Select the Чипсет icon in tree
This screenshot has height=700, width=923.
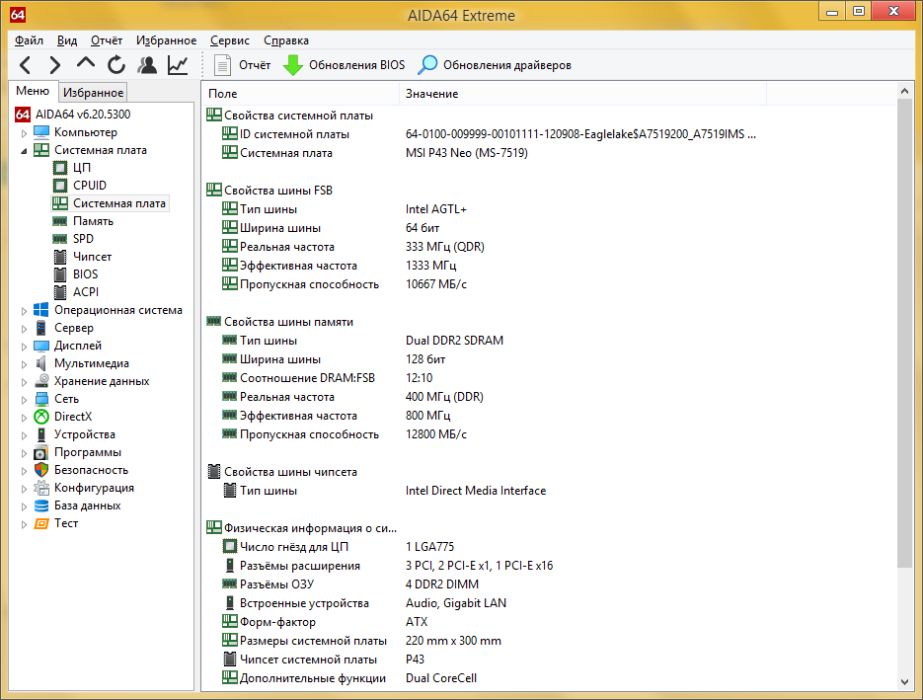[60, 257]
